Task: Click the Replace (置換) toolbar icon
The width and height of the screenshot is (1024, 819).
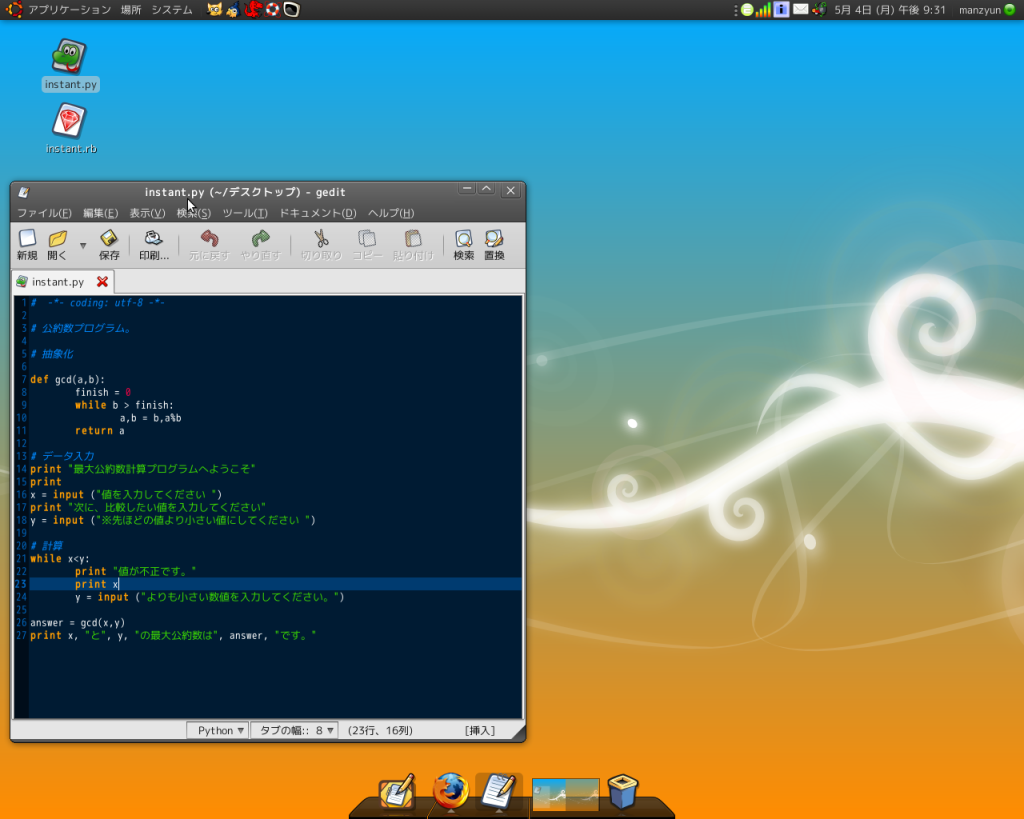Action: pyautogui.click(x=494, y=244)
